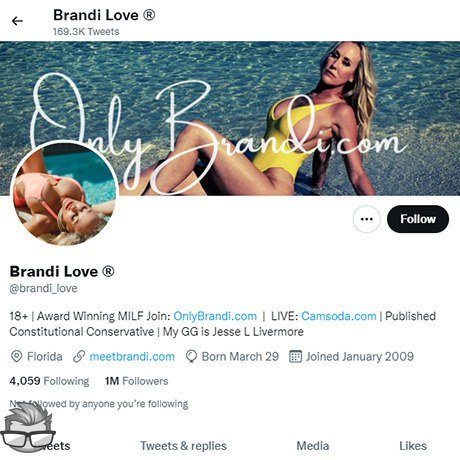View the 4,059 Following list
The width and height of the screenshot is (460, 460).
49,381
